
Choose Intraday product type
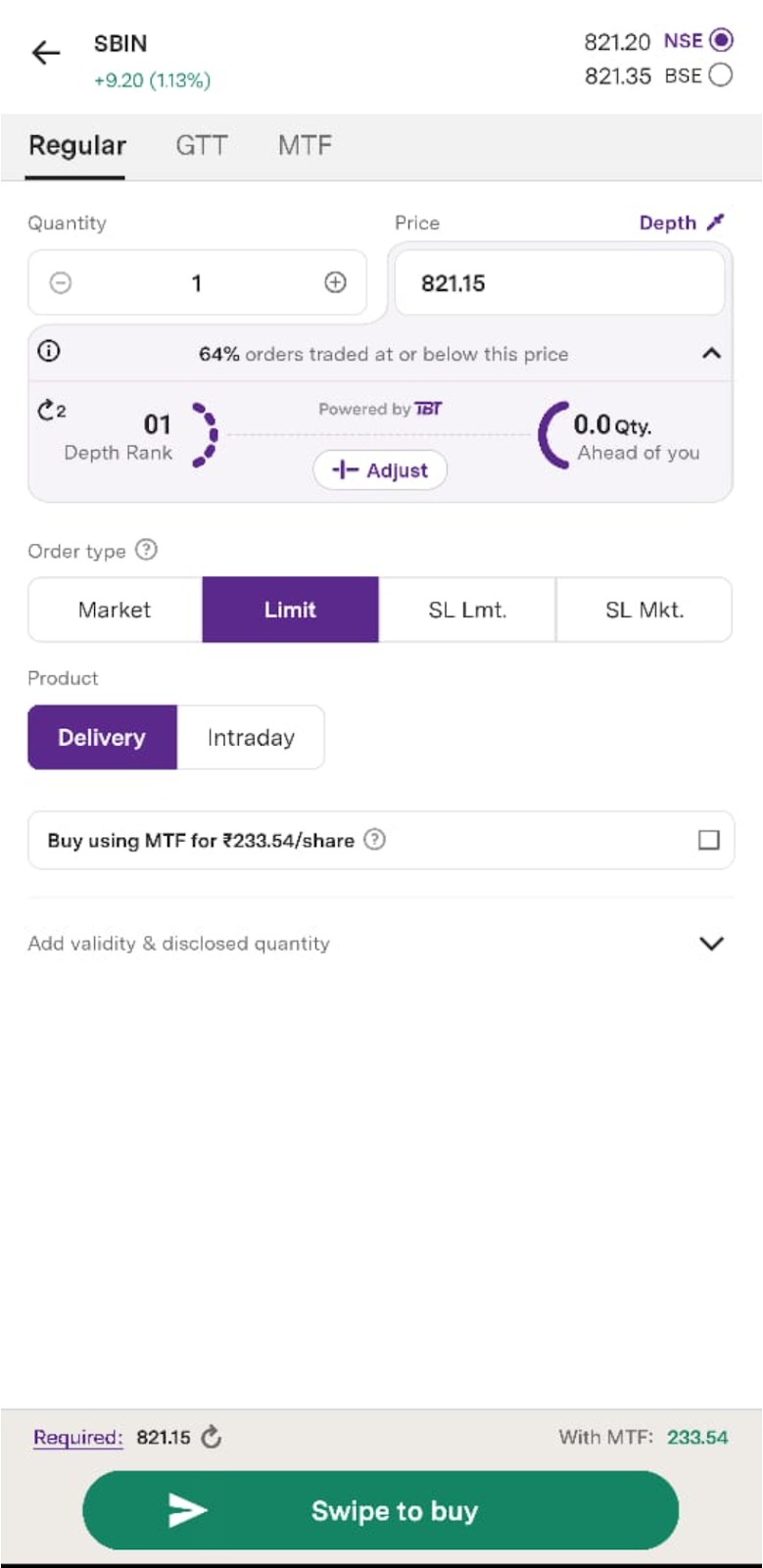[x=251, y=737]
